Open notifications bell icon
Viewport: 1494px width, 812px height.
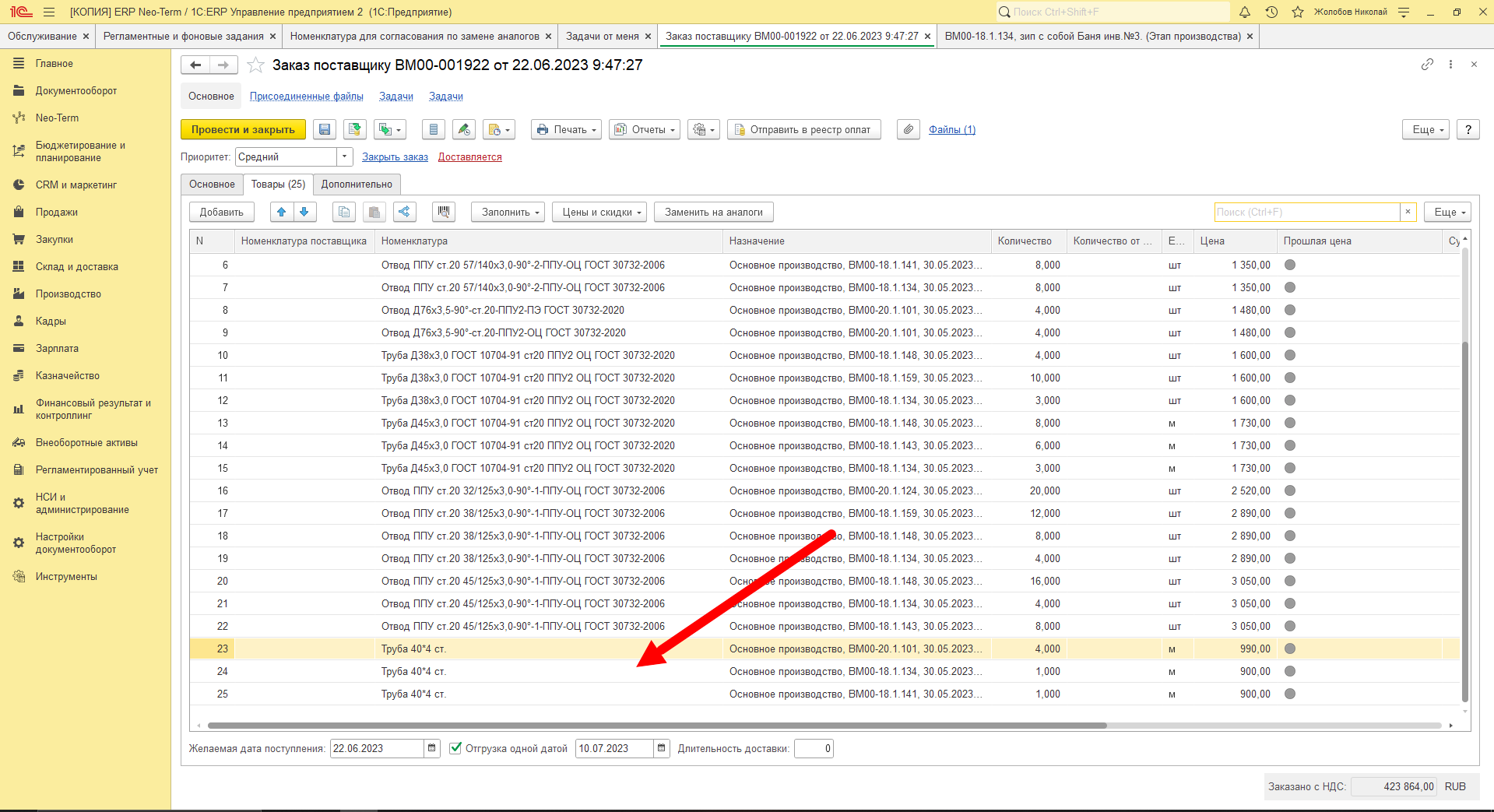pos(1245,12)
